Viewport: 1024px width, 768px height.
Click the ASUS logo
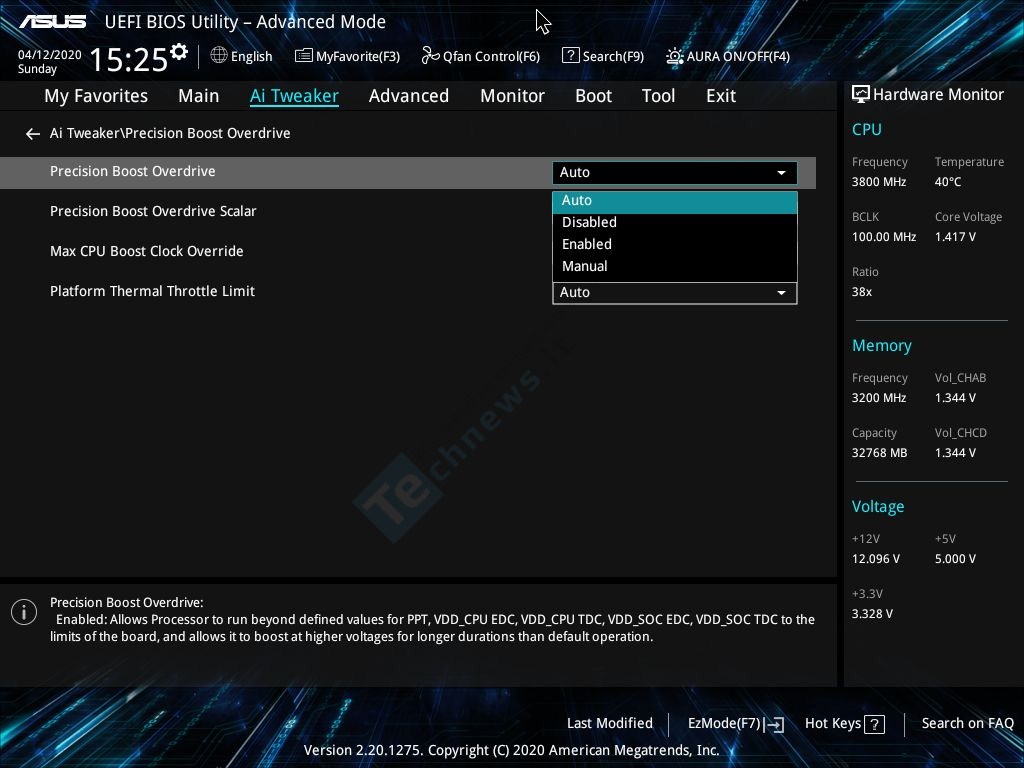point(52,22)
